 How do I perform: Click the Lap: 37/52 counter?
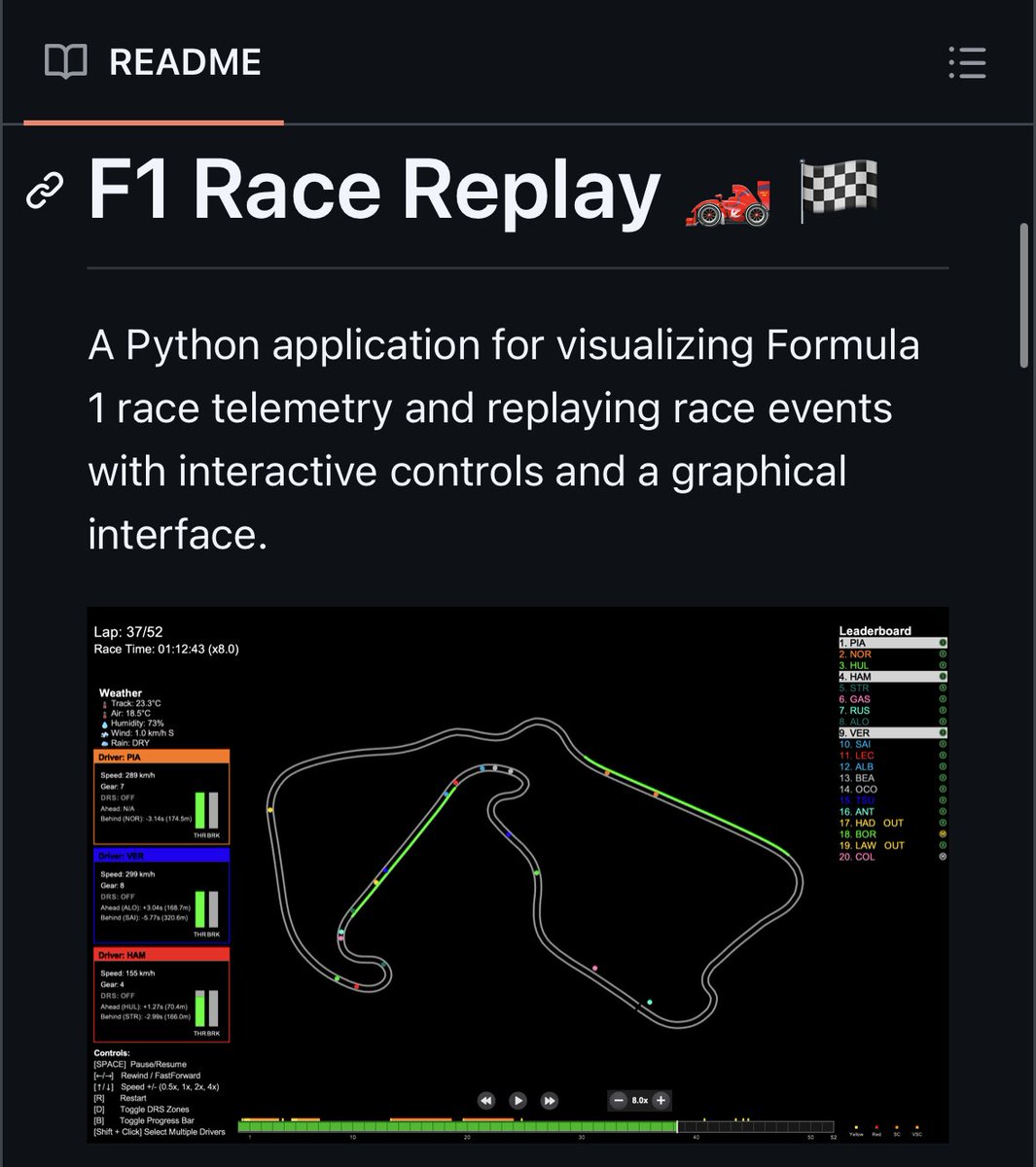point(128,632)
